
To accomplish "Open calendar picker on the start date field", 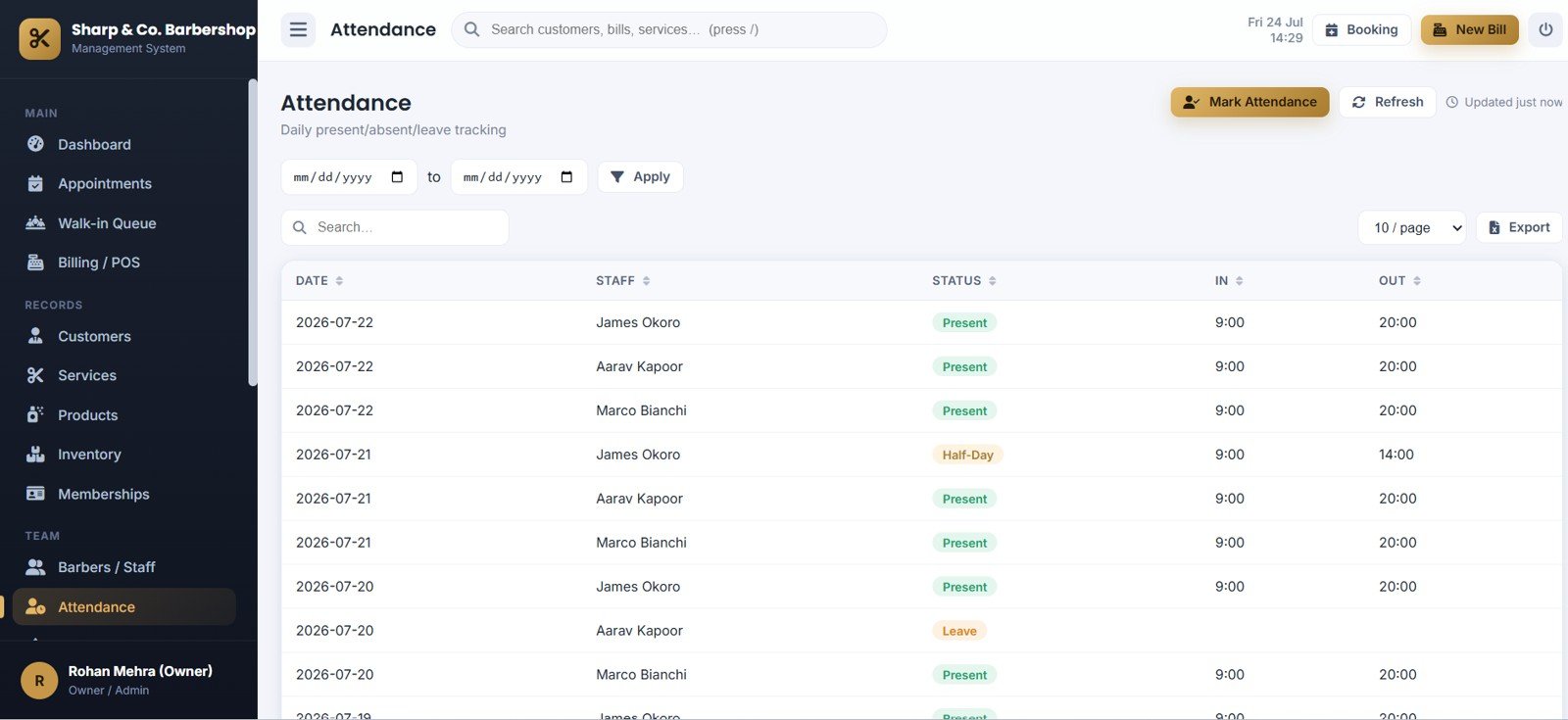I will (397, 177).
